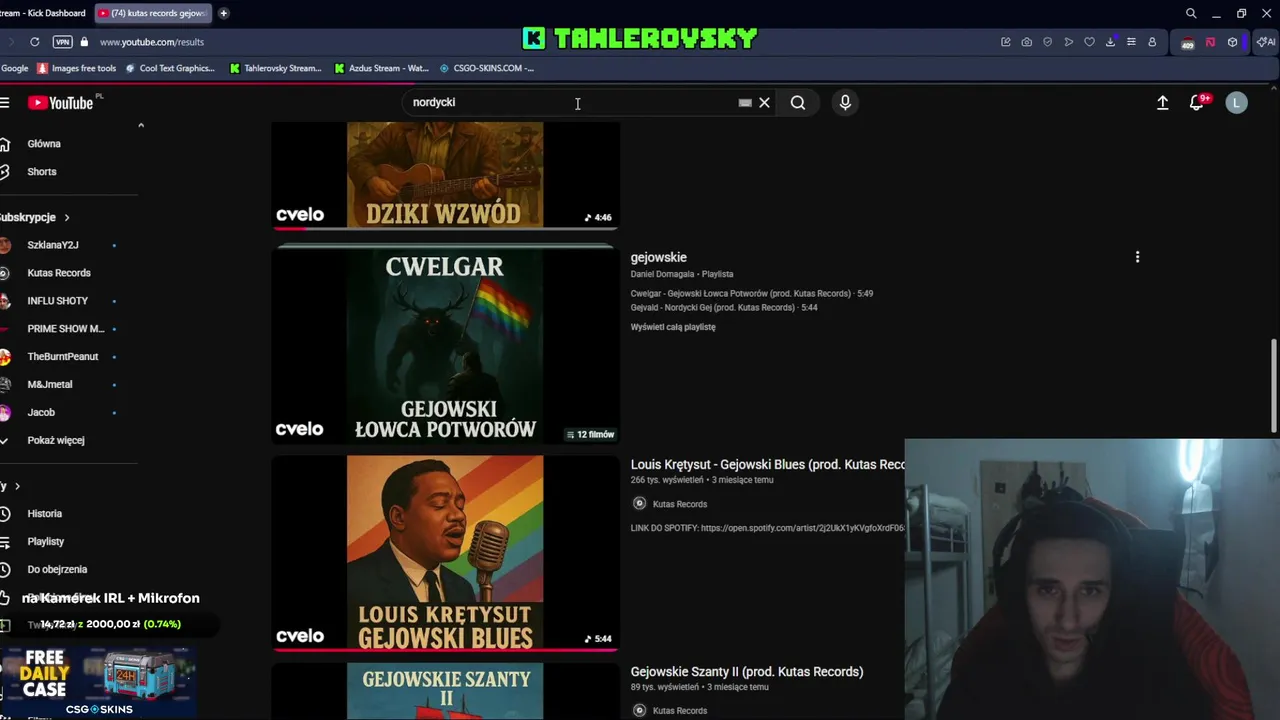Open browser easy setup sliders icon
Image resolution: width=1280 pixels, height=720 pixels.
[x=1131, y=42]
